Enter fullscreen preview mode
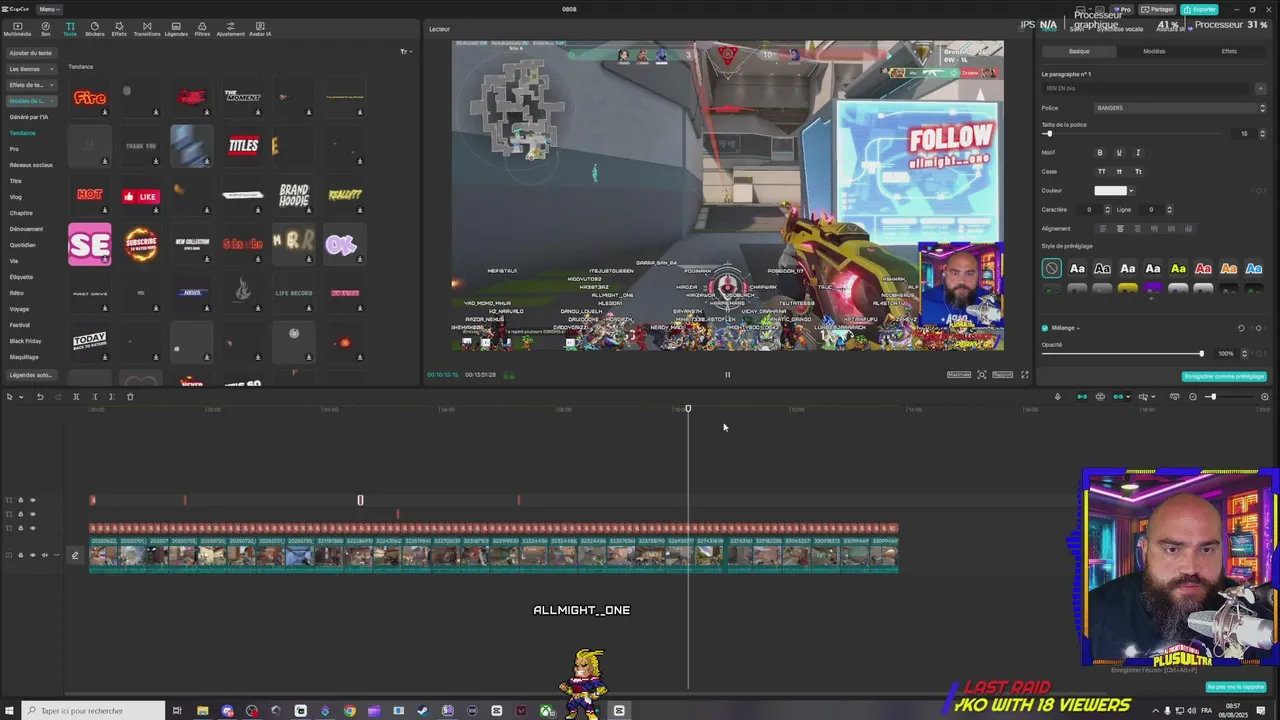The width and height of the screenshot is (1280, 720). [1024, 375]
